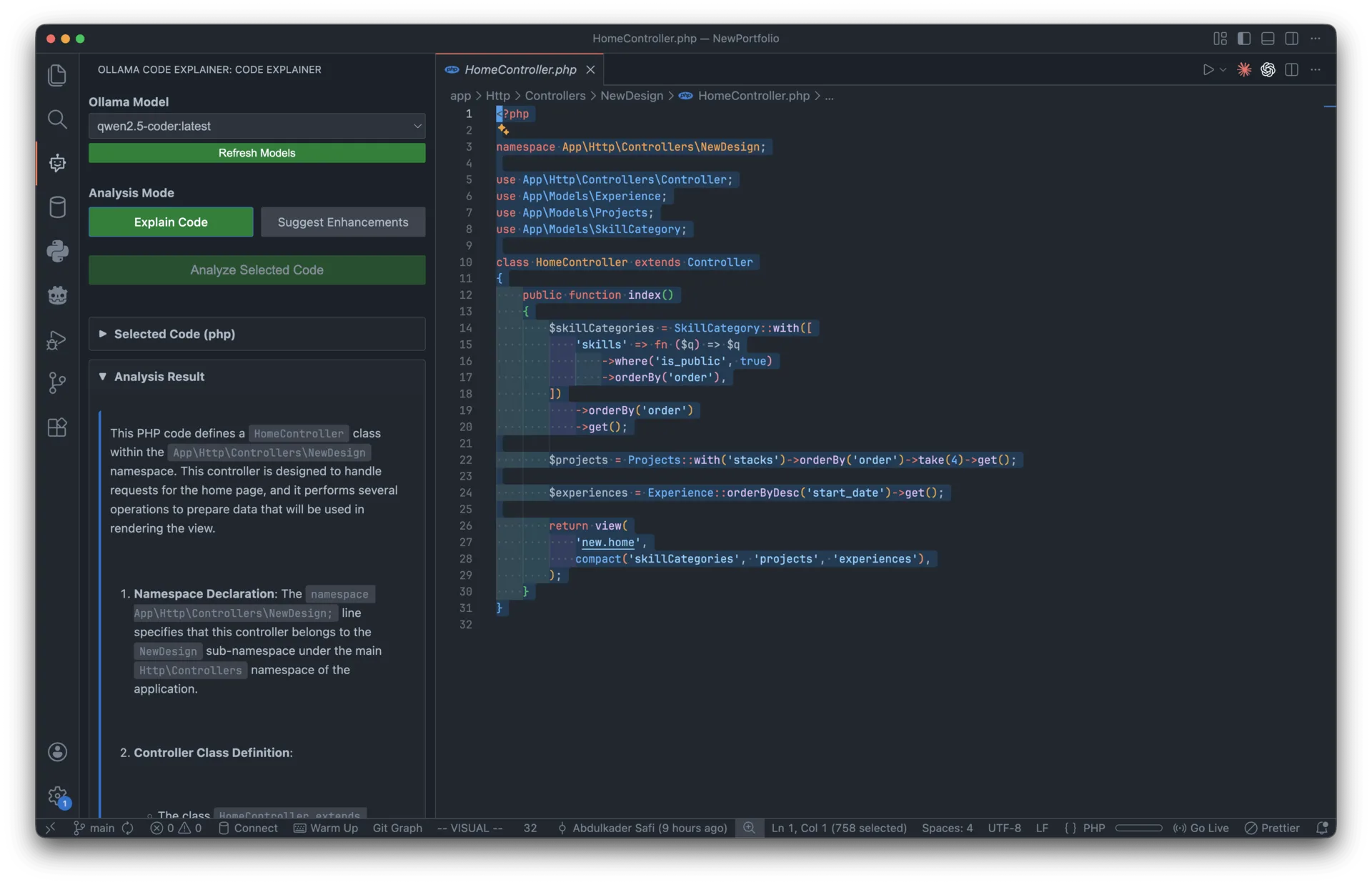Click Synchronize Changes icon in status bar
Viewport: 1372px width, 885px height.
tap(127, 828)
